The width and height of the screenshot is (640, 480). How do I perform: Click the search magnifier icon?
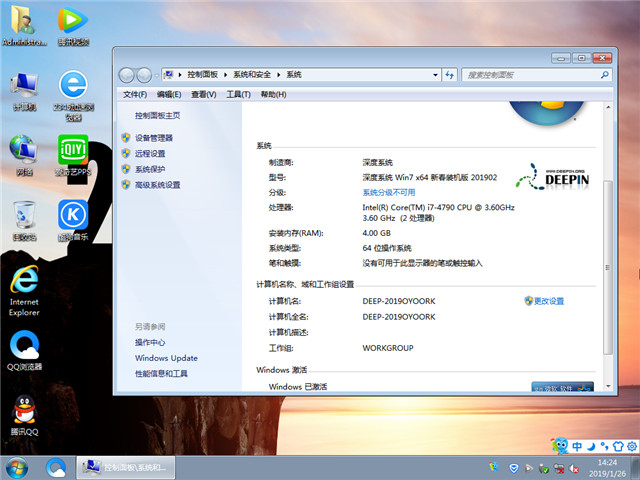point(604,75)
